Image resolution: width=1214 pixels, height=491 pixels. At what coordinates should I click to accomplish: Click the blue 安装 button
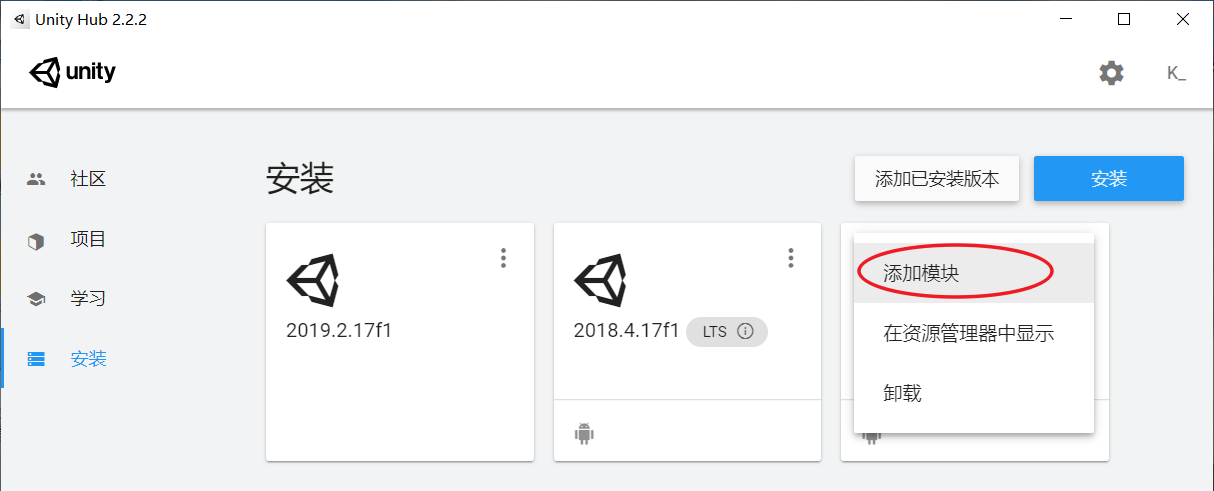(x=1108, y=179)
